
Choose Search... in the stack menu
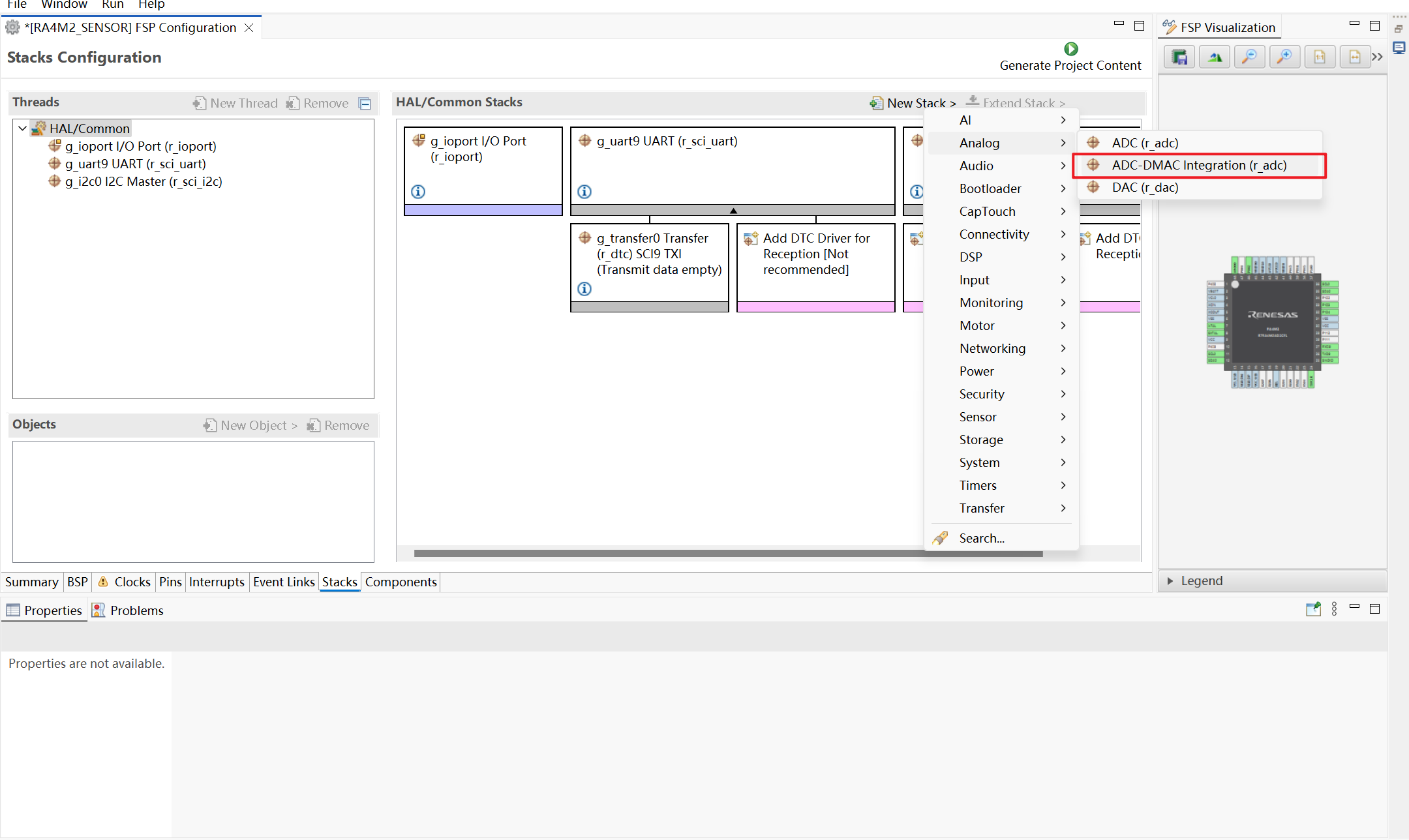(x=981, y=538)
